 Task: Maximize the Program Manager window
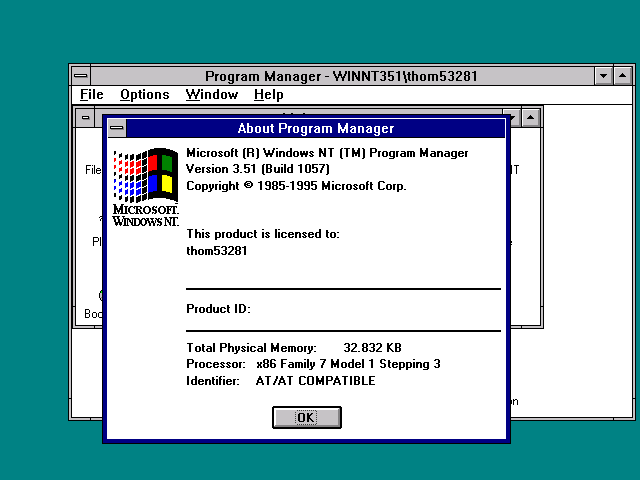[x=621, y=76]
